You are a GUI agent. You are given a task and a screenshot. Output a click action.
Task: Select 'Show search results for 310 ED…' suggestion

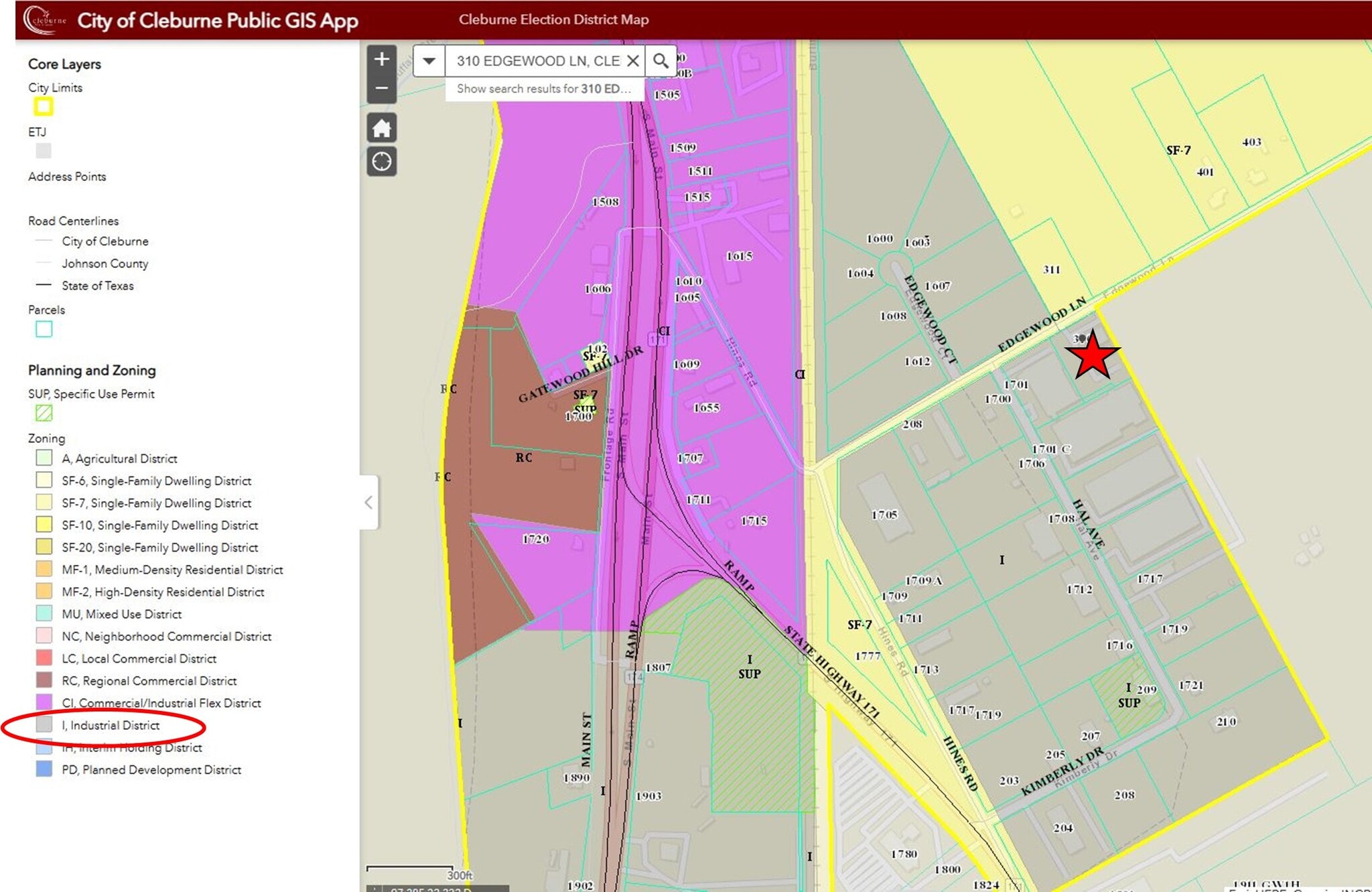543,88
